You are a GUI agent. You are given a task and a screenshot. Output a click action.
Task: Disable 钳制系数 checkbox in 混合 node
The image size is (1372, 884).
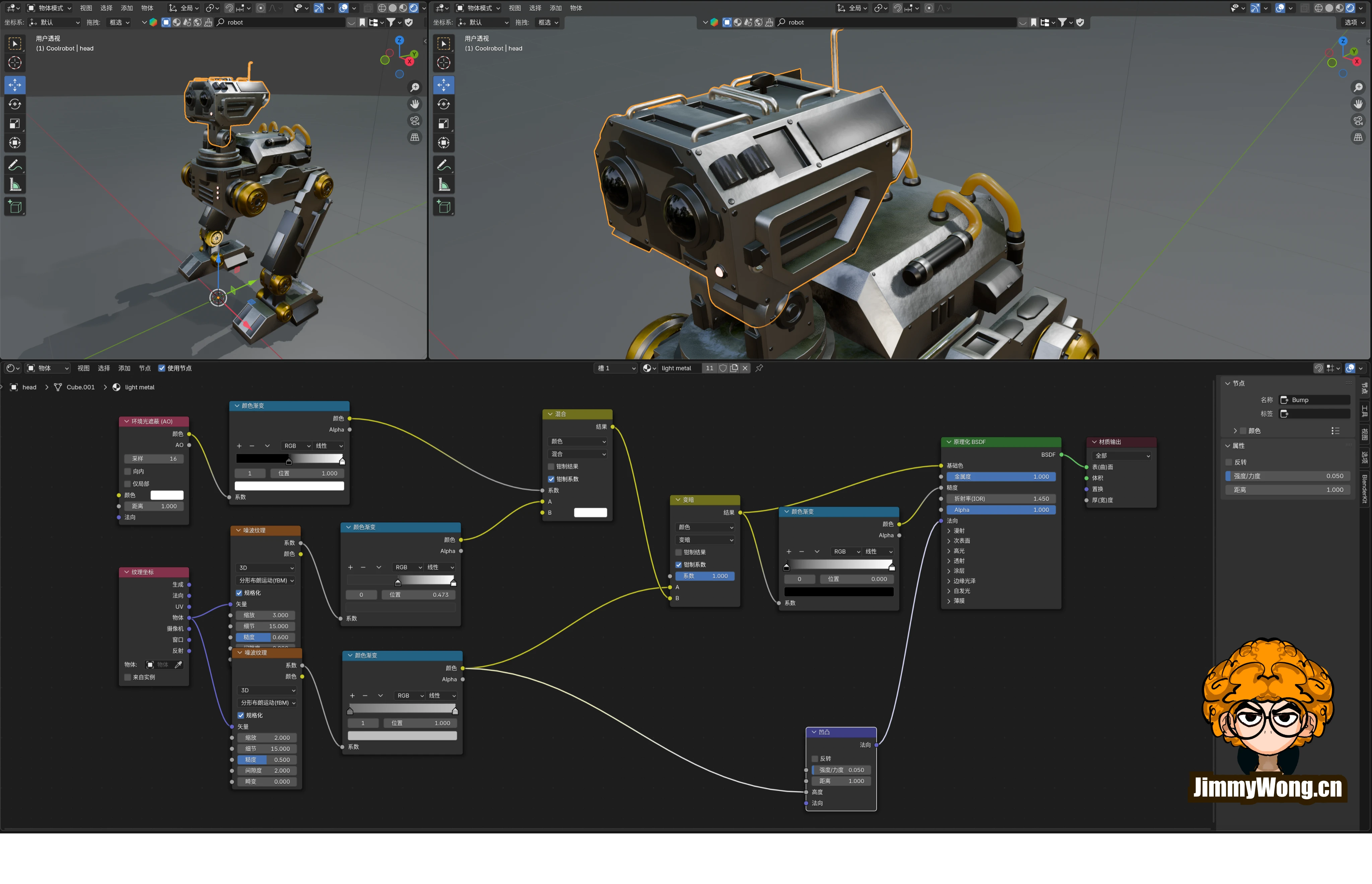tap(551, 479)
